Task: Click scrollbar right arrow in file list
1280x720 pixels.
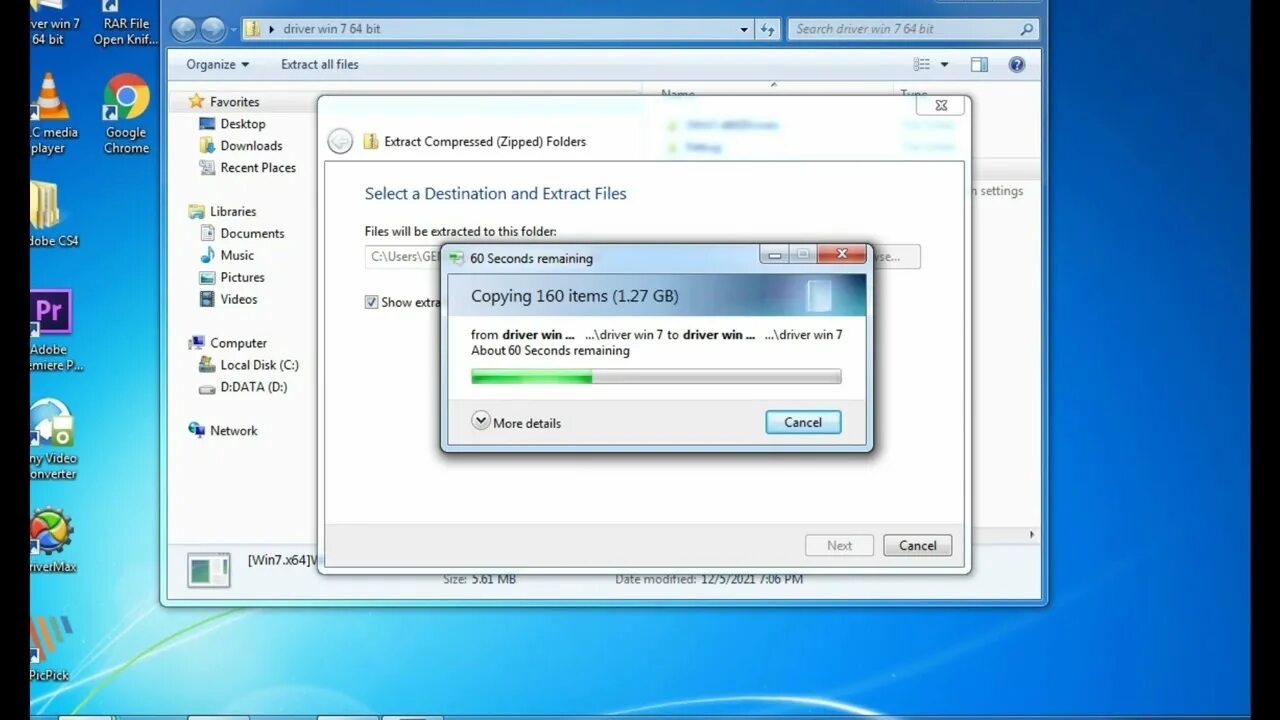Action: click(x=1032, y=535)
